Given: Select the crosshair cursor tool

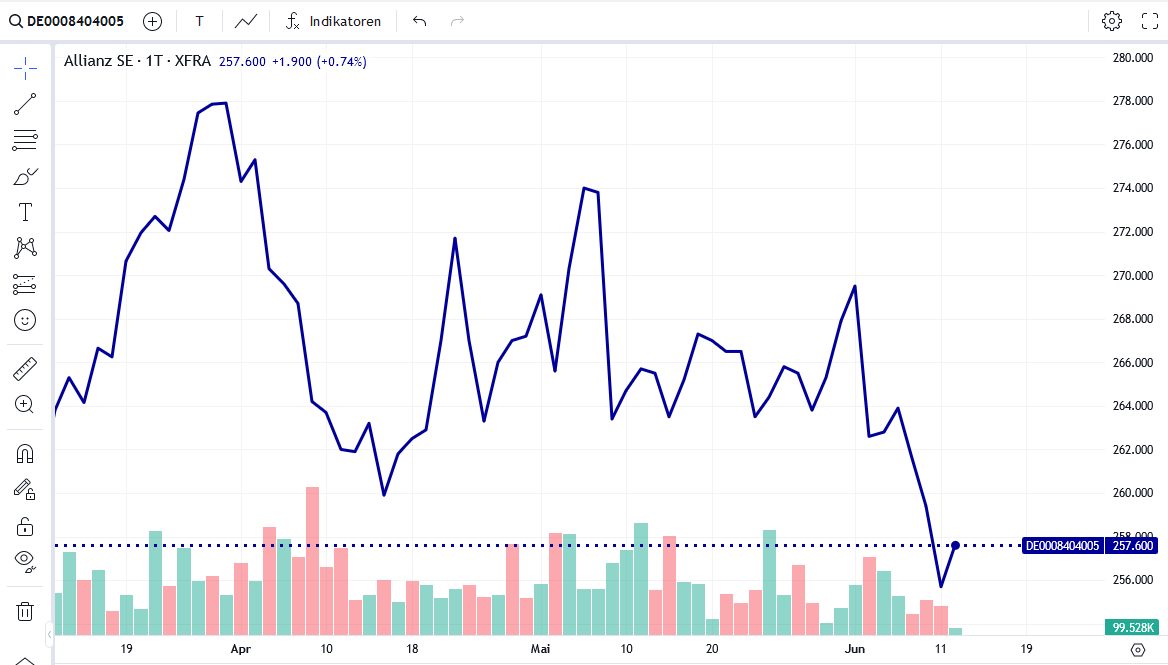Looking at the screenshot, I should coord(25,67).
